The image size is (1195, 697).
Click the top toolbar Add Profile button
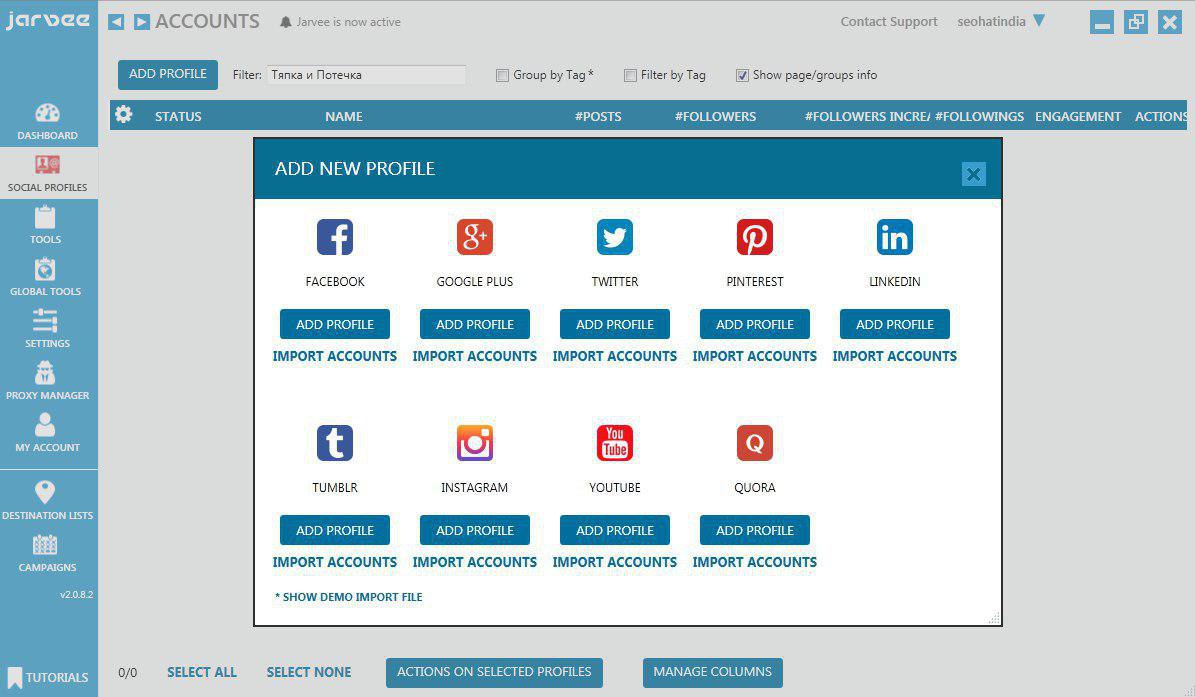coord(168,75)
